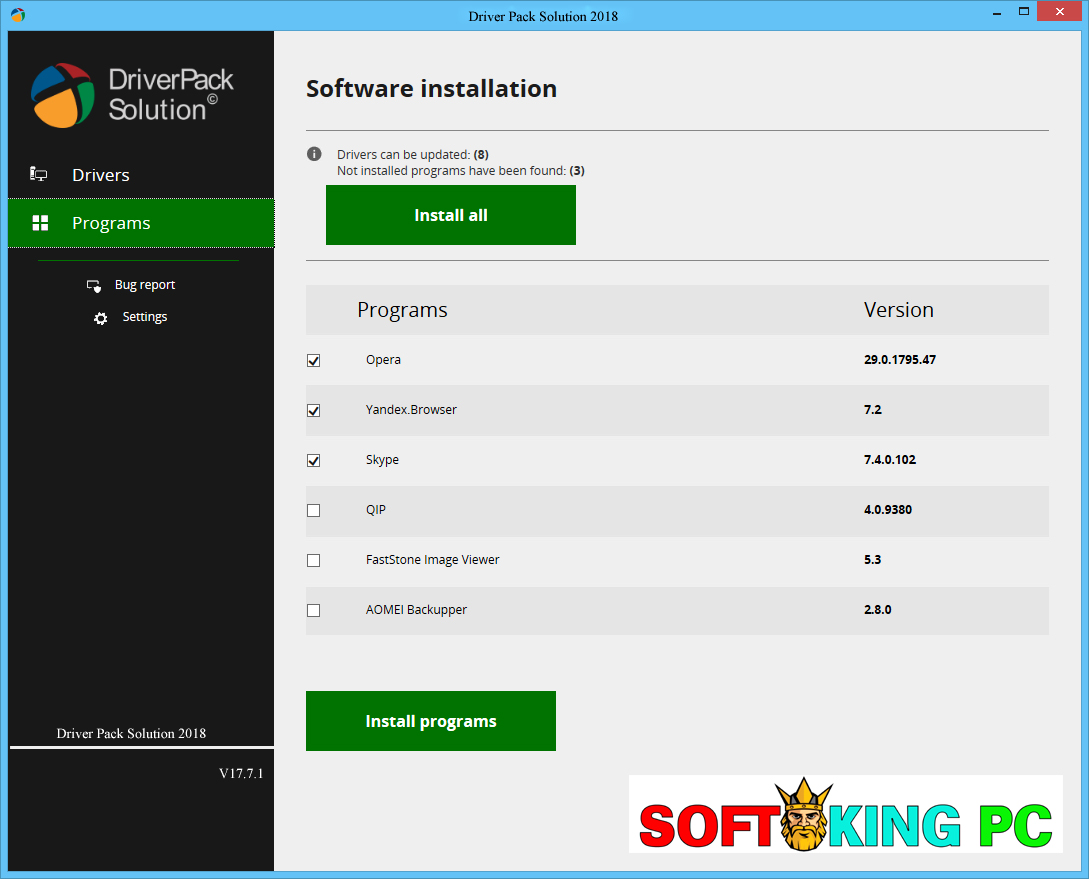Uncheck the Yandex.Browser checkbox

(x=314, y=410)
